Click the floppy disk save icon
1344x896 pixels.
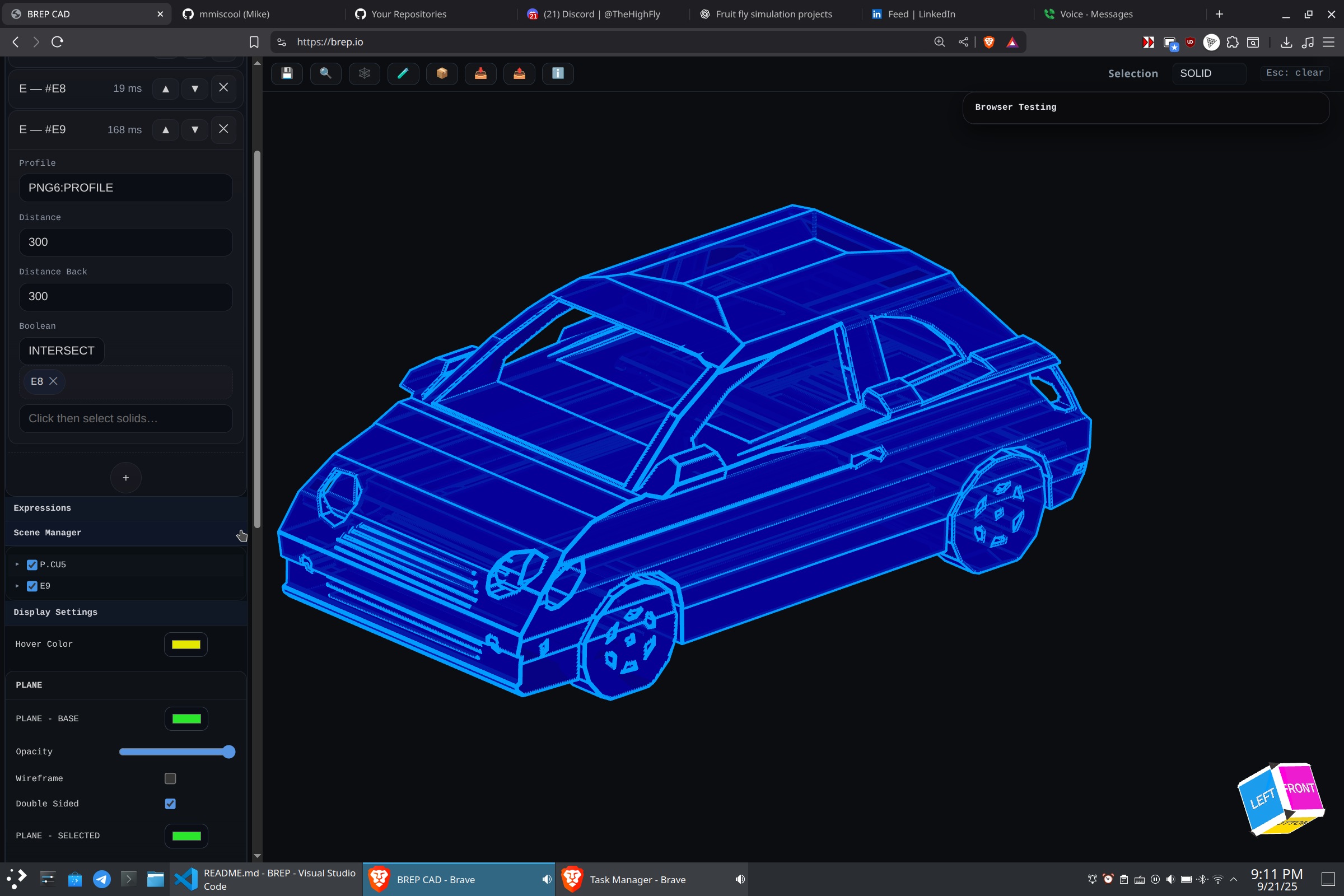coord(287,73)
